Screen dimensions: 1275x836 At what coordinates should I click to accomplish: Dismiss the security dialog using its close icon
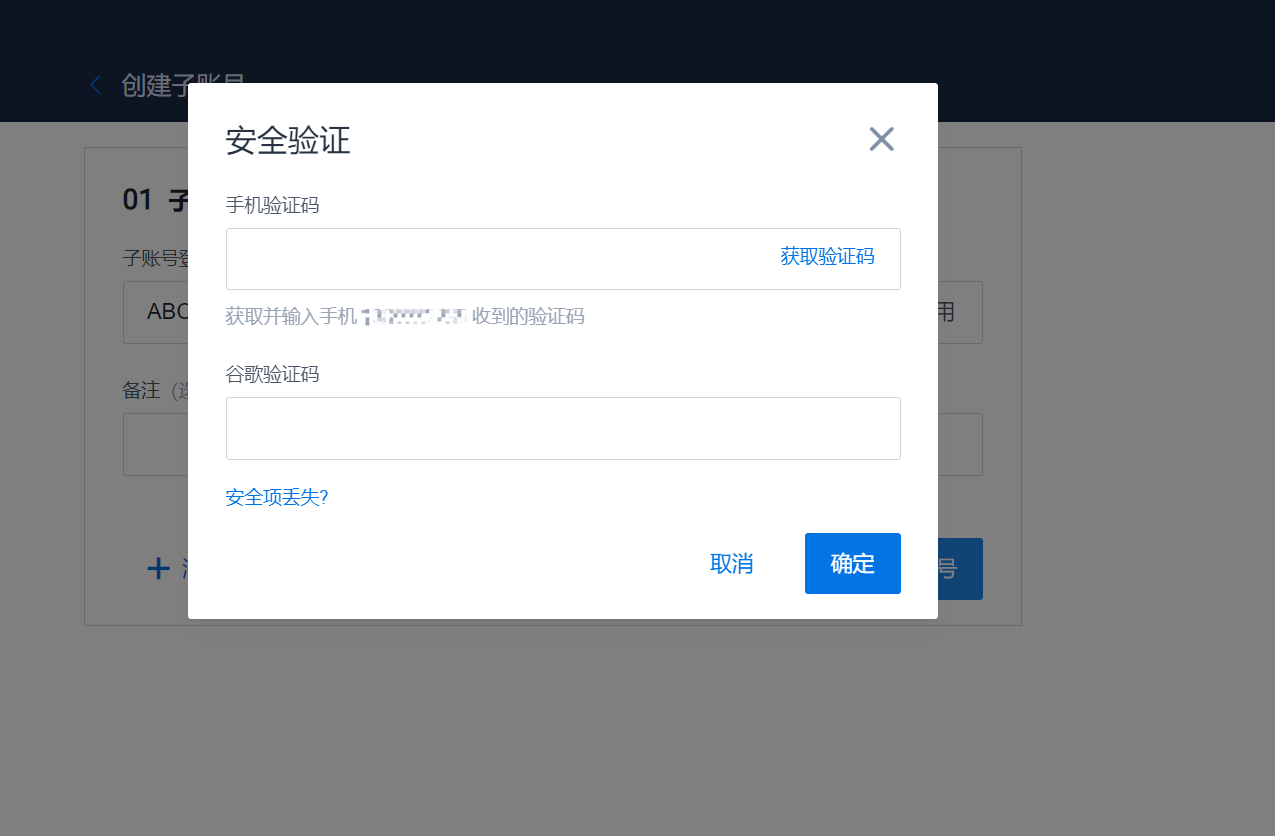point(881,139)
